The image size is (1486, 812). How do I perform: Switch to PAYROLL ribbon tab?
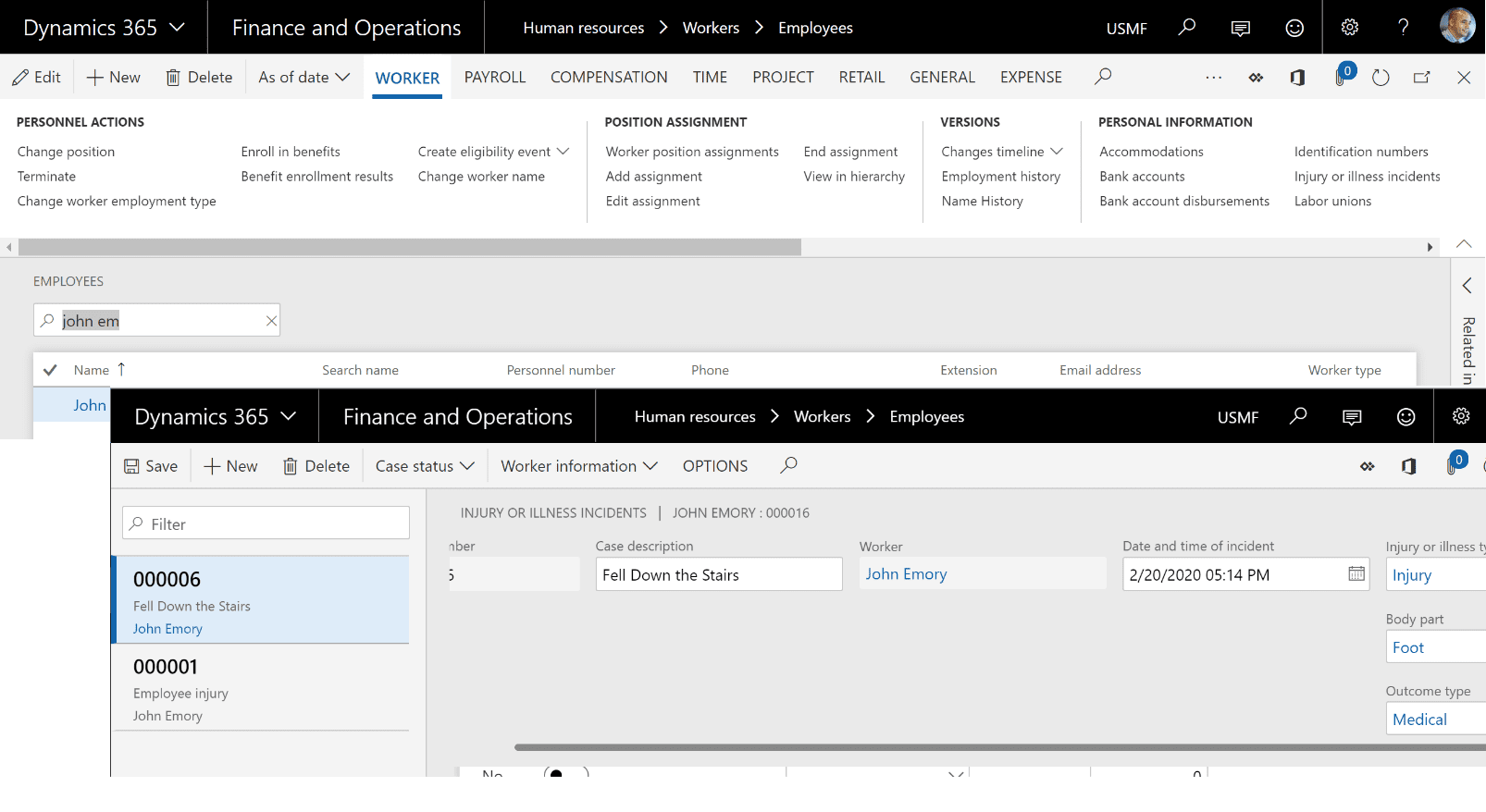pyautogui.click(x=495, y=78)
